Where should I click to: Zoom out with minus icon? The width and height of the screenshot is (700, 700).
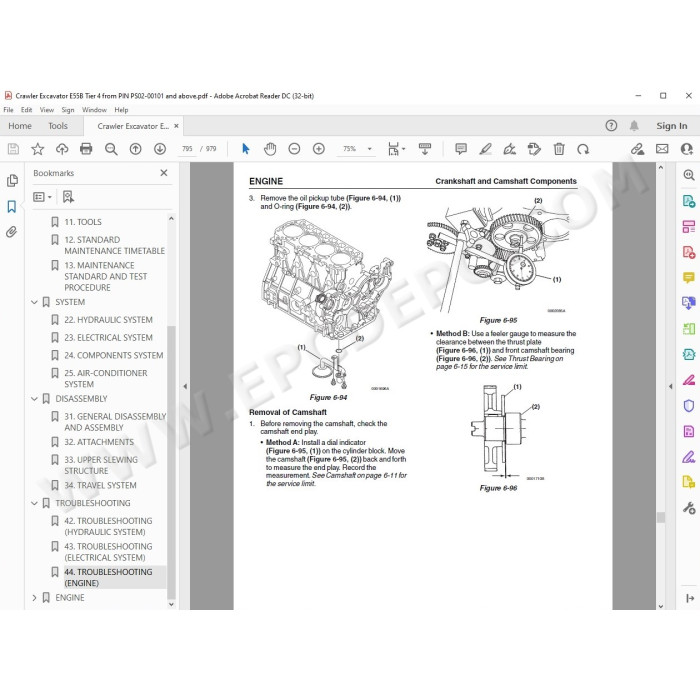294,149
